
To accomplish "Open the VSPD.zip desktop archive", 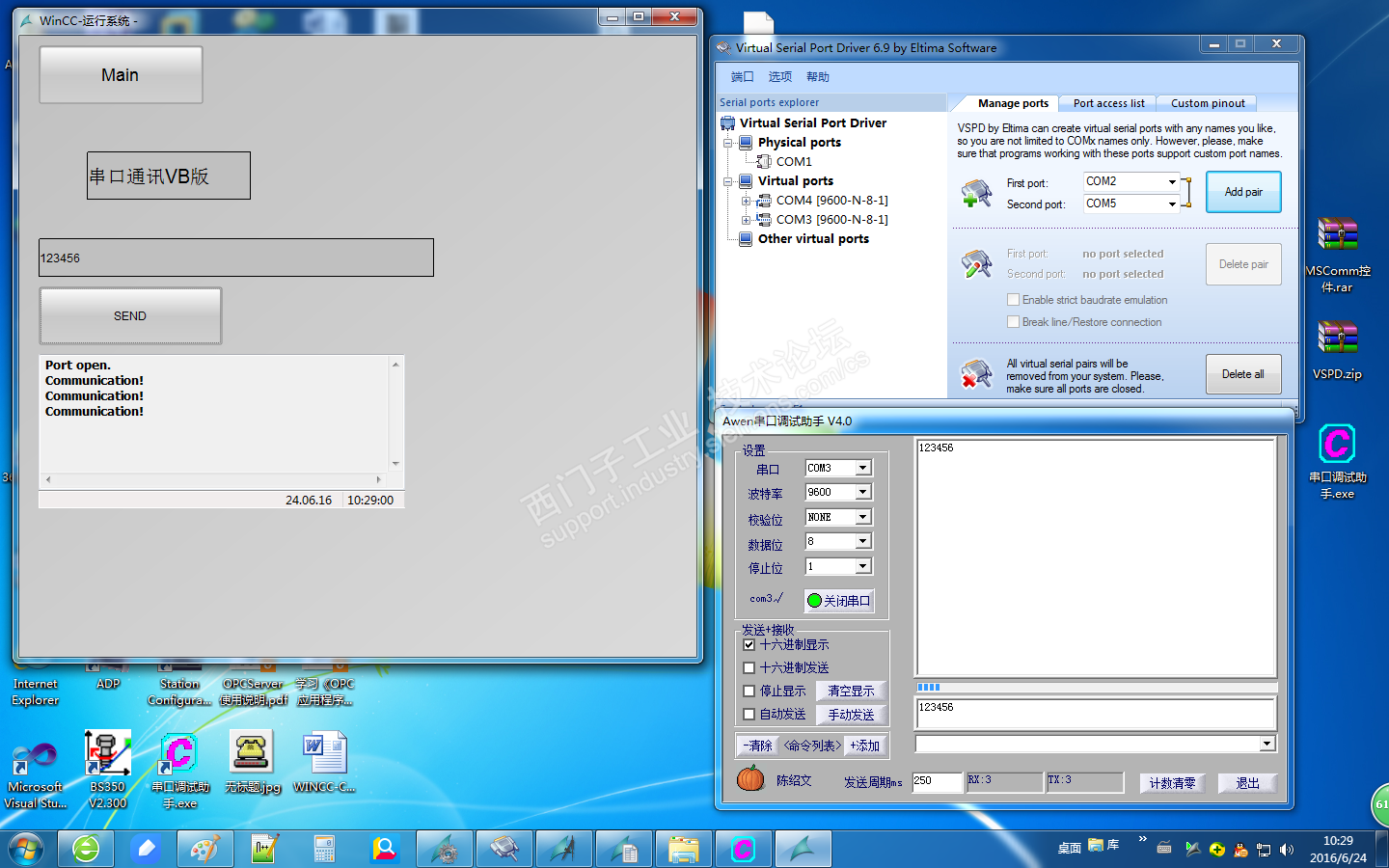I will (x=1337, y=349).
